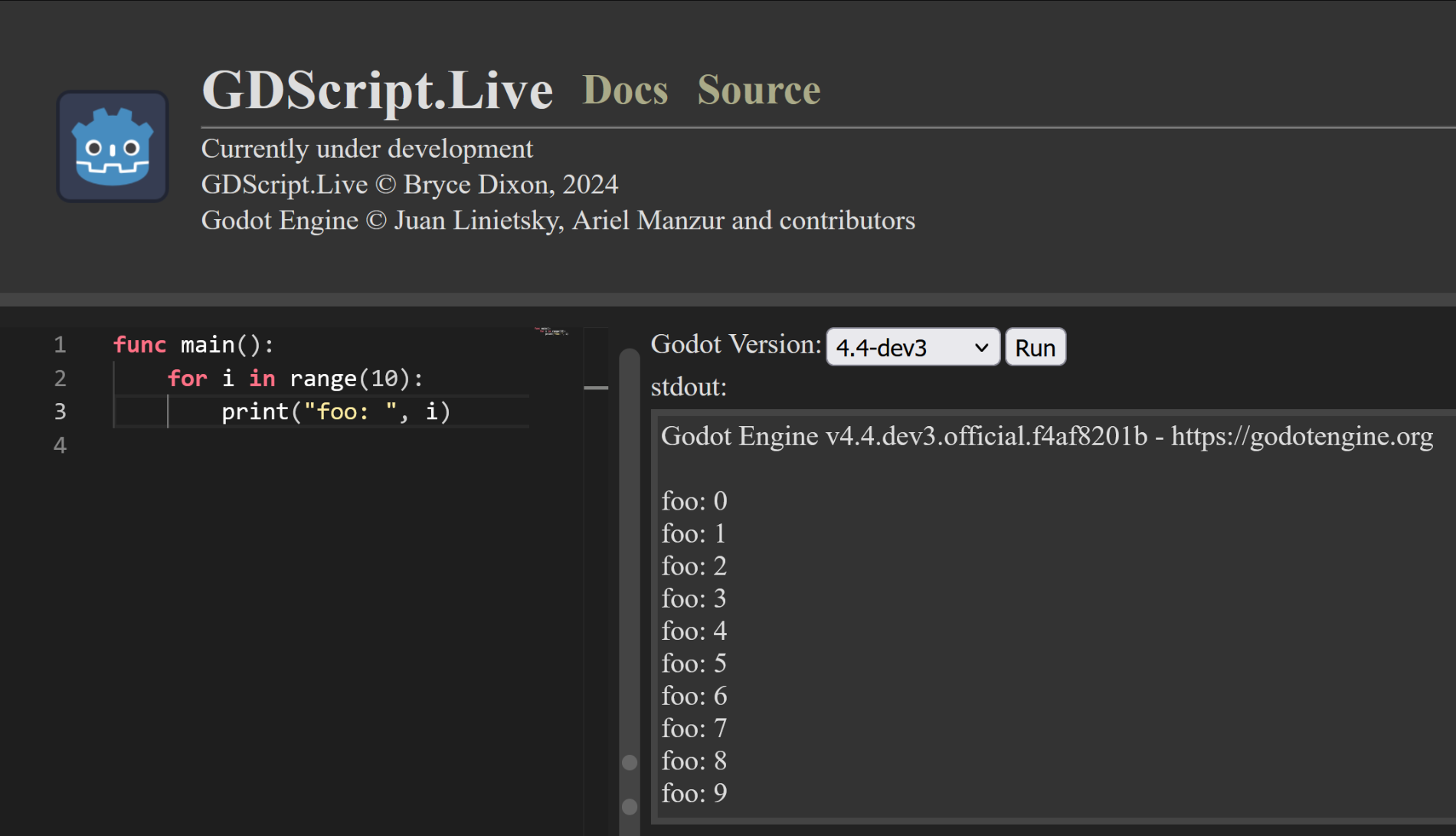This screenshot has width=1456, height=836.
Task: Open the Godot Version dropdown
Action: [913, 347]
